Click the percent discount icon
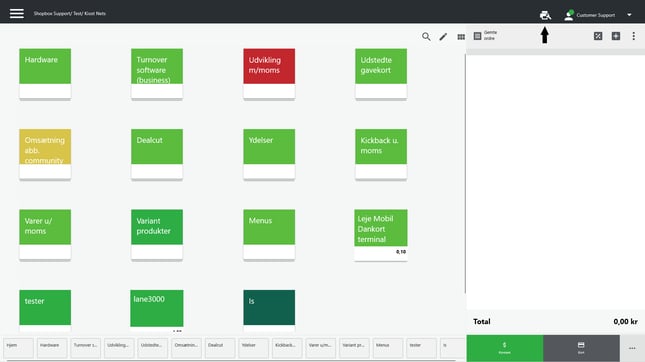The height and width of the screenshot is (362, 645). (598, 36)
